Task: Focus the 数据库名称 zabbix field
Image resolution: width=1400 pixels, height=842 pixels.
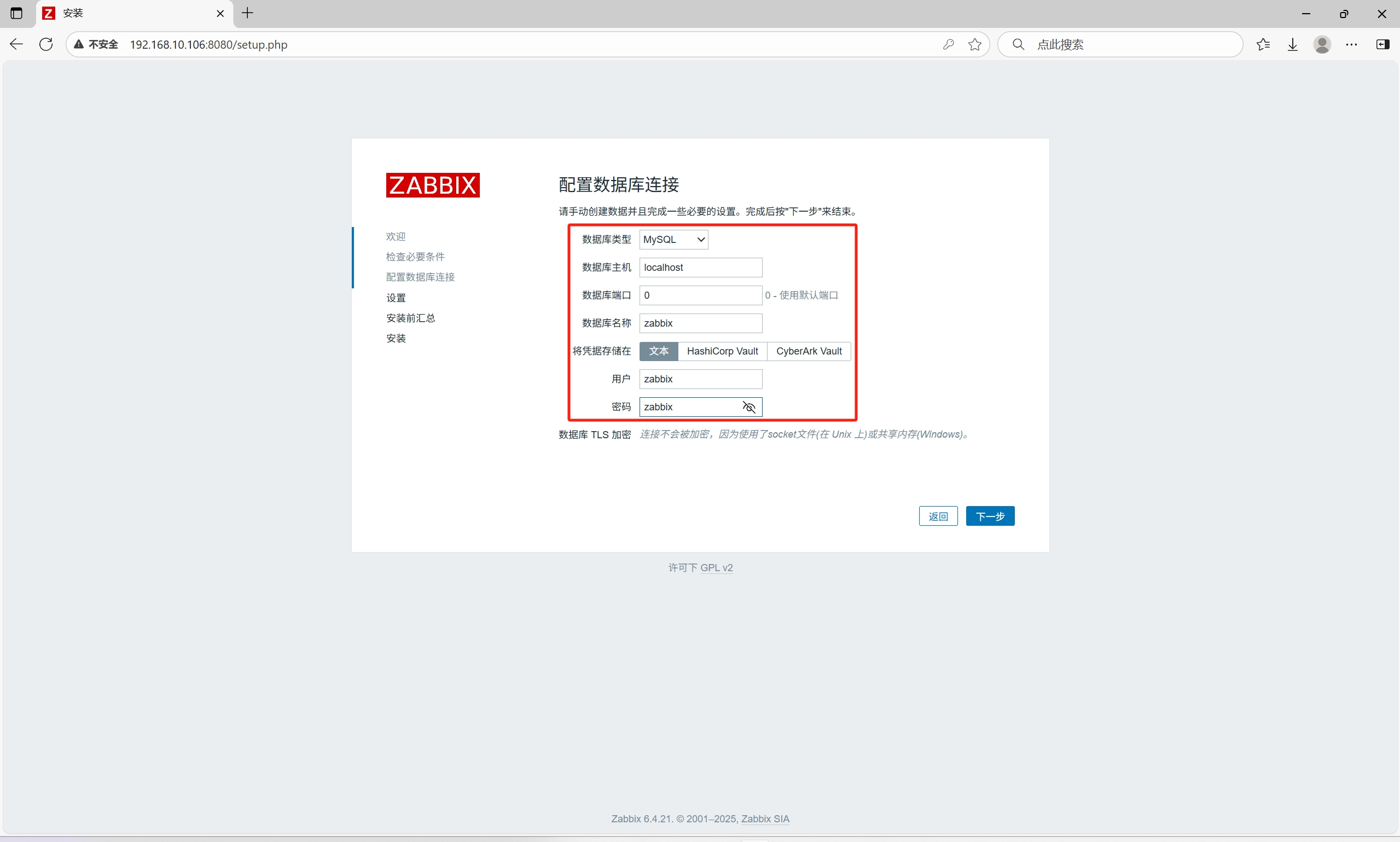Action: coord(701,323)
